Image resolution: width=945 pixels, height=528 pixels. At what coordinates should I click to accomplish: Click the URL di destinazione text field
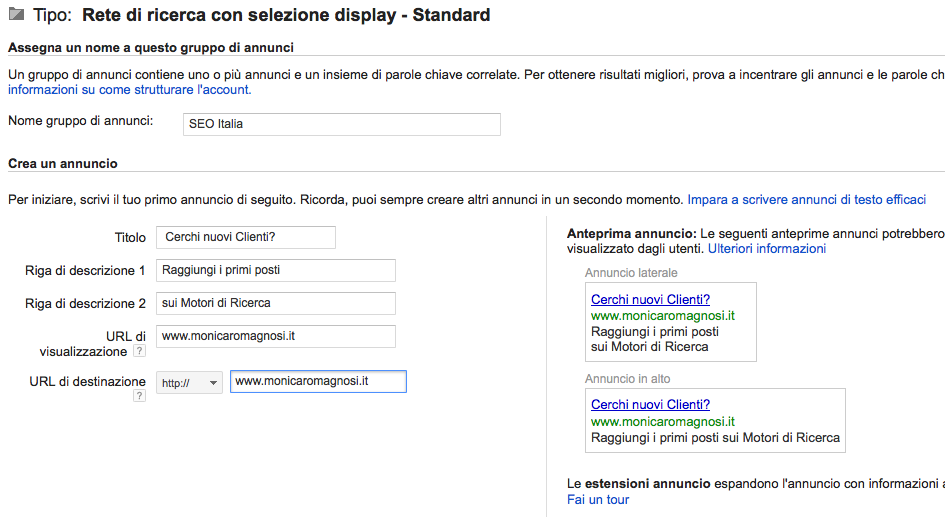[318, 382]
